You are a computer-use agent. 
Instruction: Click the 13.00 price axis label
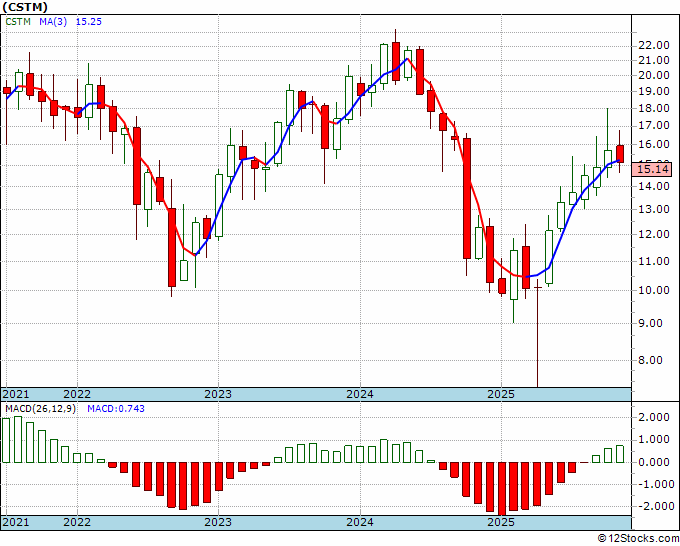[654, 209]
